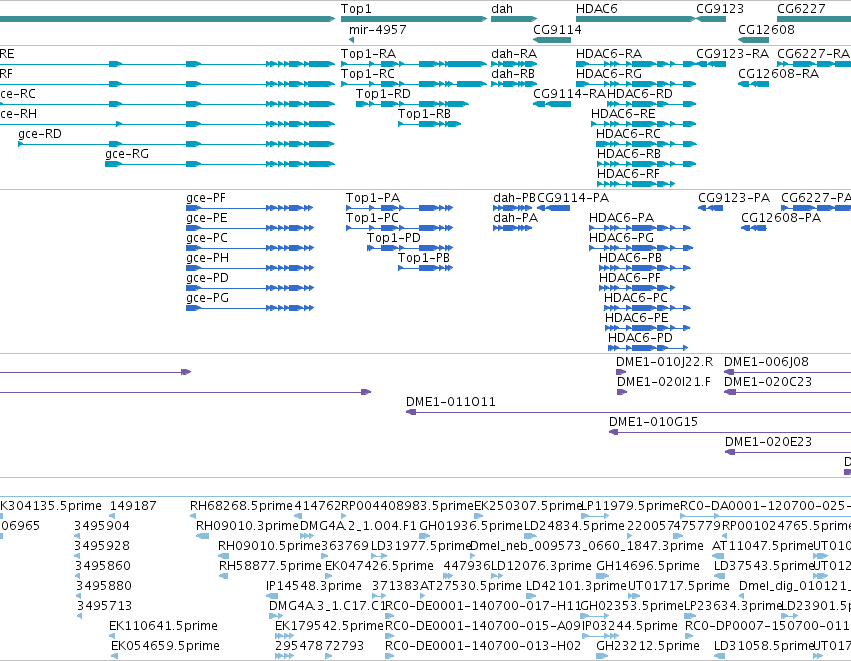Open the DME1-020C23 clone label
The width and height of the screenshot is (851, 661).
point(768,382)
